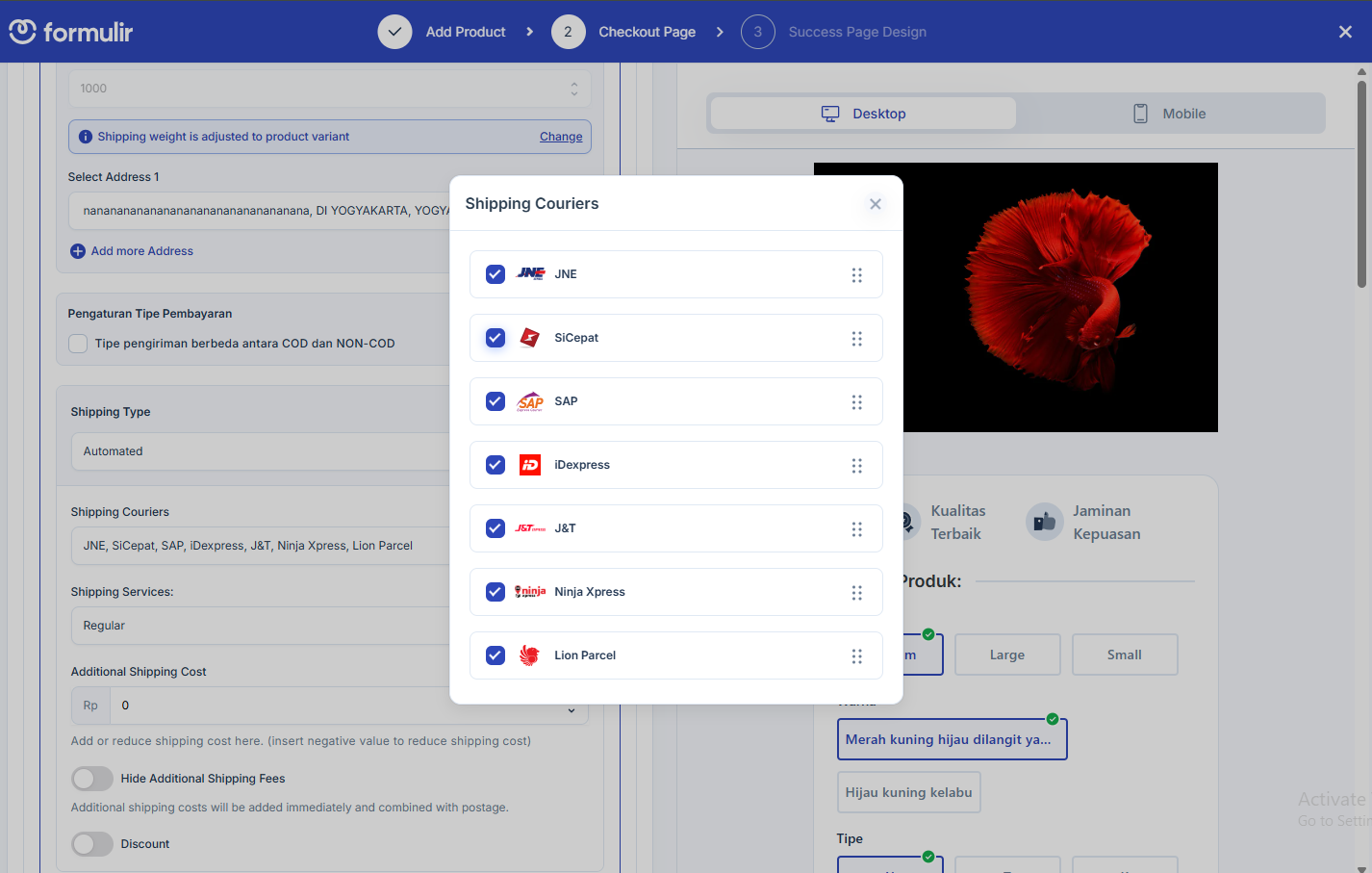The image size is (1372, 873).
Task: Click the SiCepat drag handle icon
Action: coord(856,339)
